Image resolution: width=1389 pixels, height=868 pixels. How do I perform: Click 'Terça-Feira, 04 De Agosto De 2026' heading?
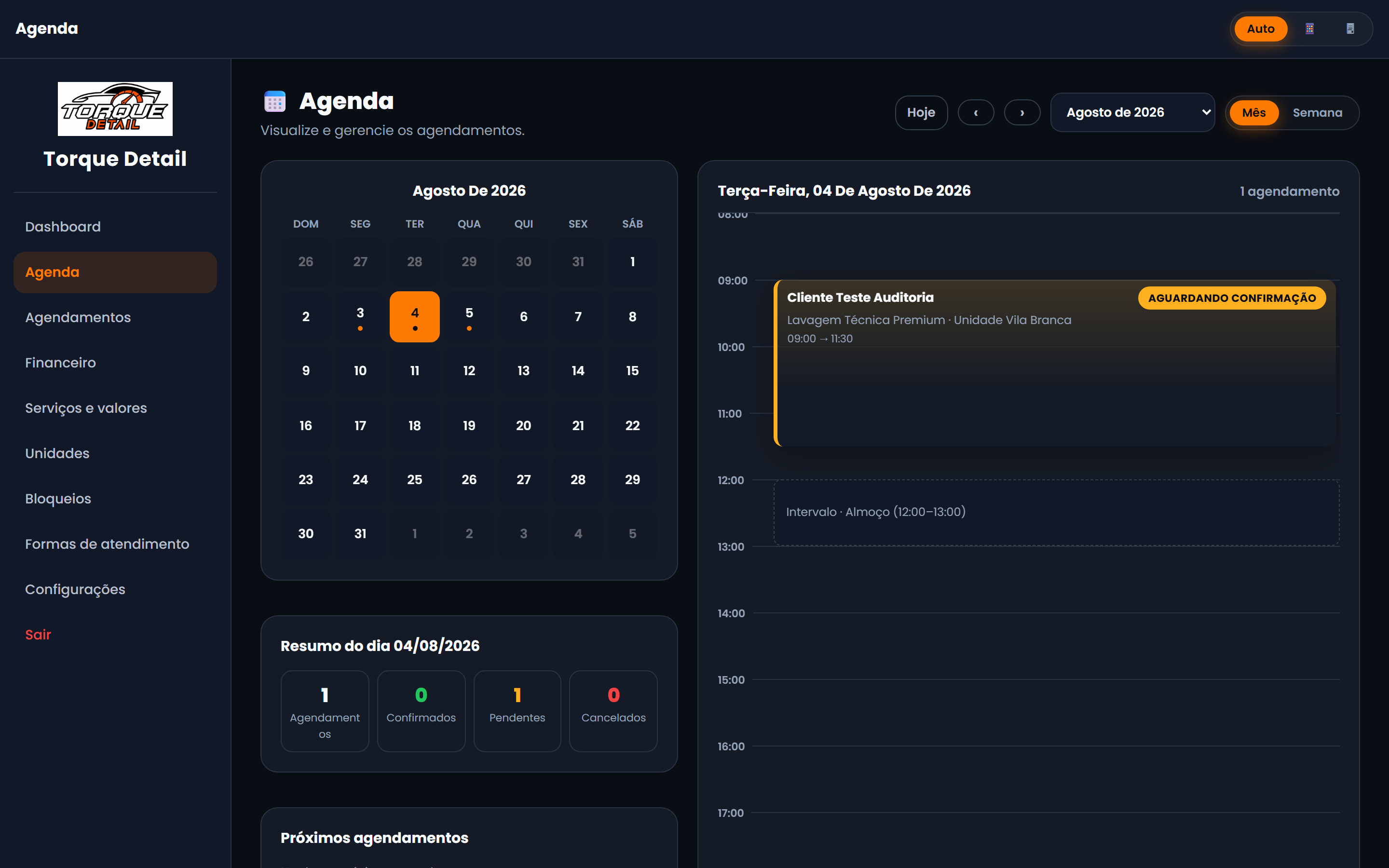[x=844, y=190]
